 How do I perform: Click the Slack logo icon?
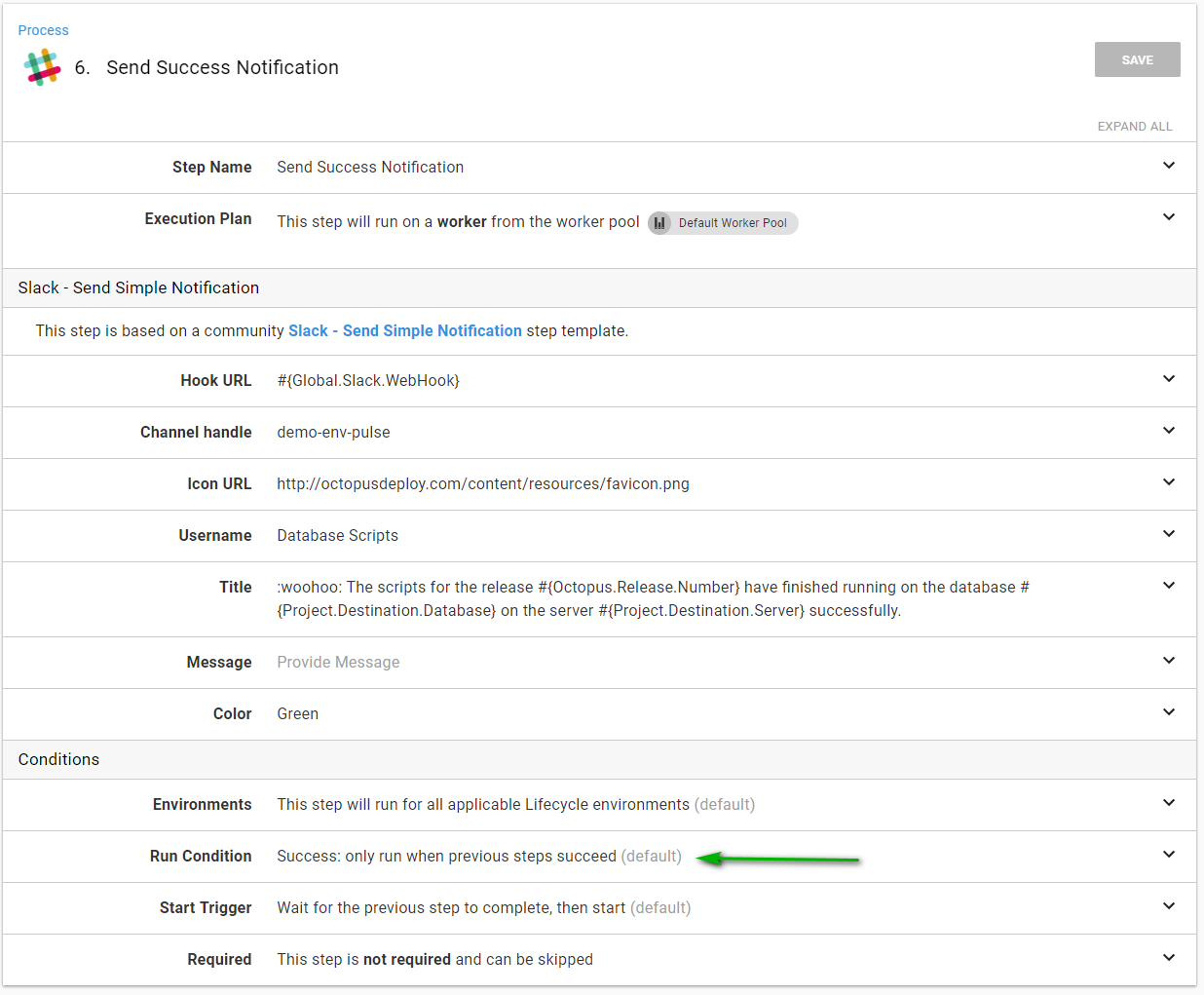point(42,67)
